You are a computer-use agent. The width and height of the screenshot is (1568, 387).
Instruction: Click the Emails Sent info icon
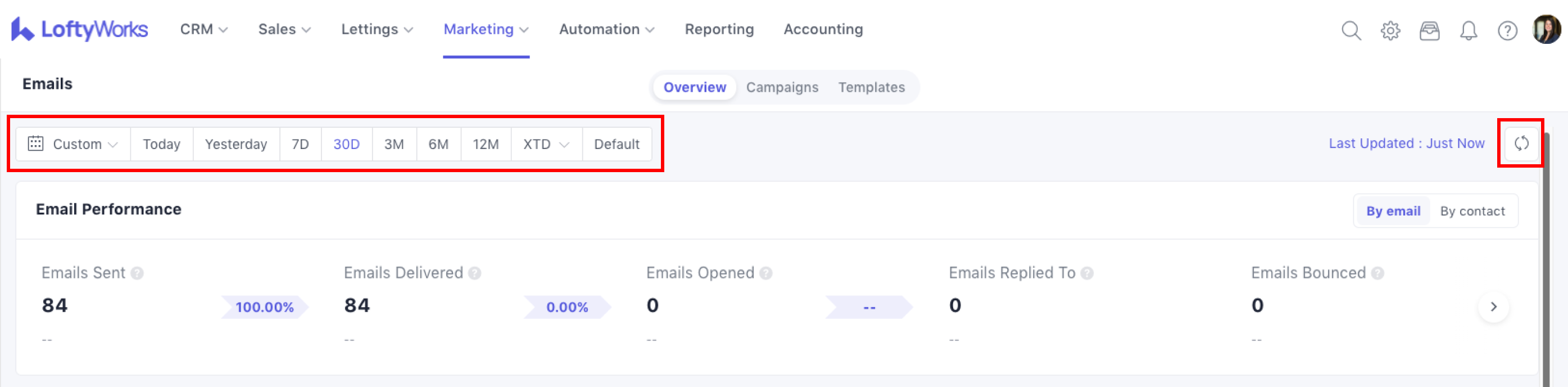[138, 273]
